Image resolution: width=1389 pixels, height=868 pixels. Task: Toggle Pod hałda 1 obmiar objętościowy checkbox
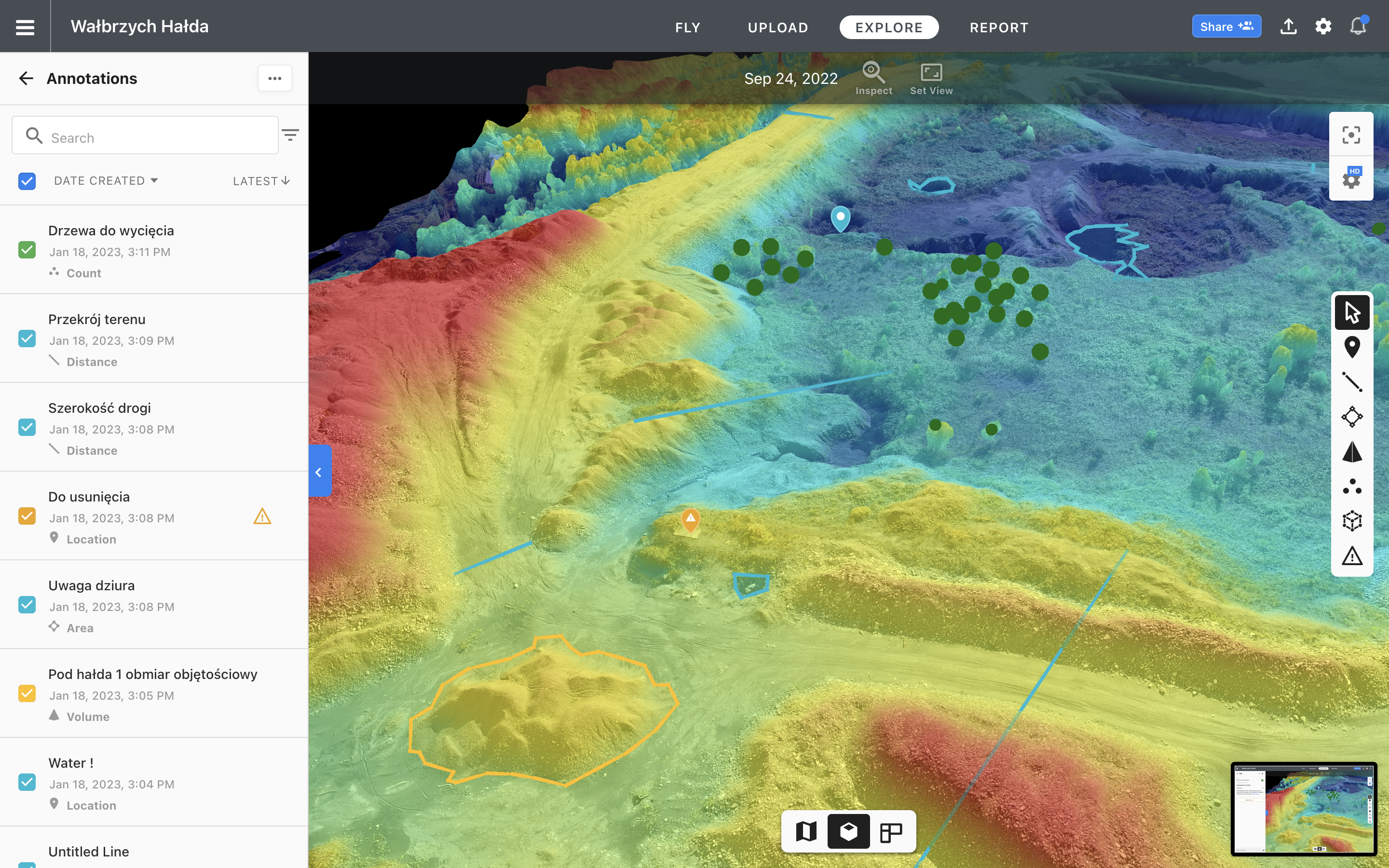[x=27, y=693]
